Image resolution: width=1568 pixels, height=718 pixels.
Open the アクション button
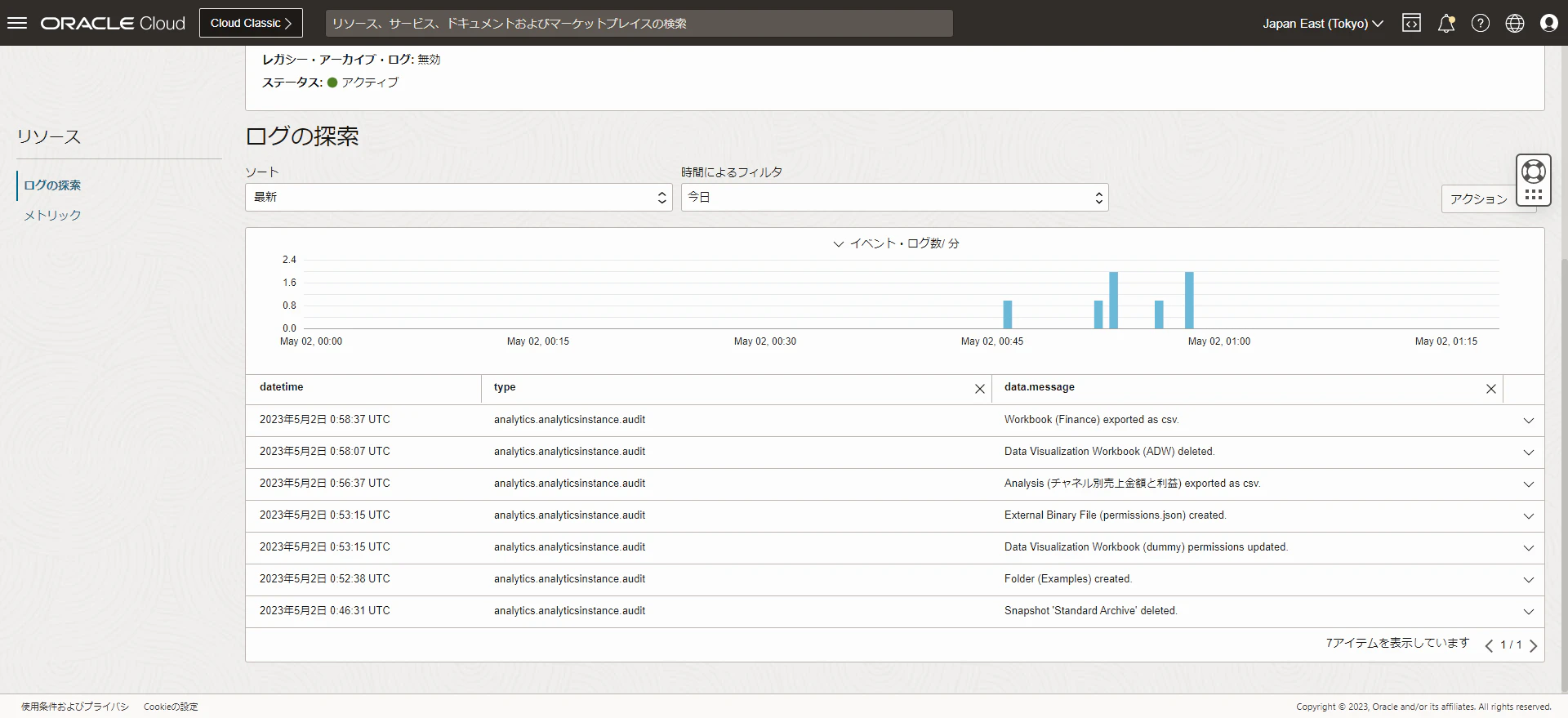(1478, 198)
